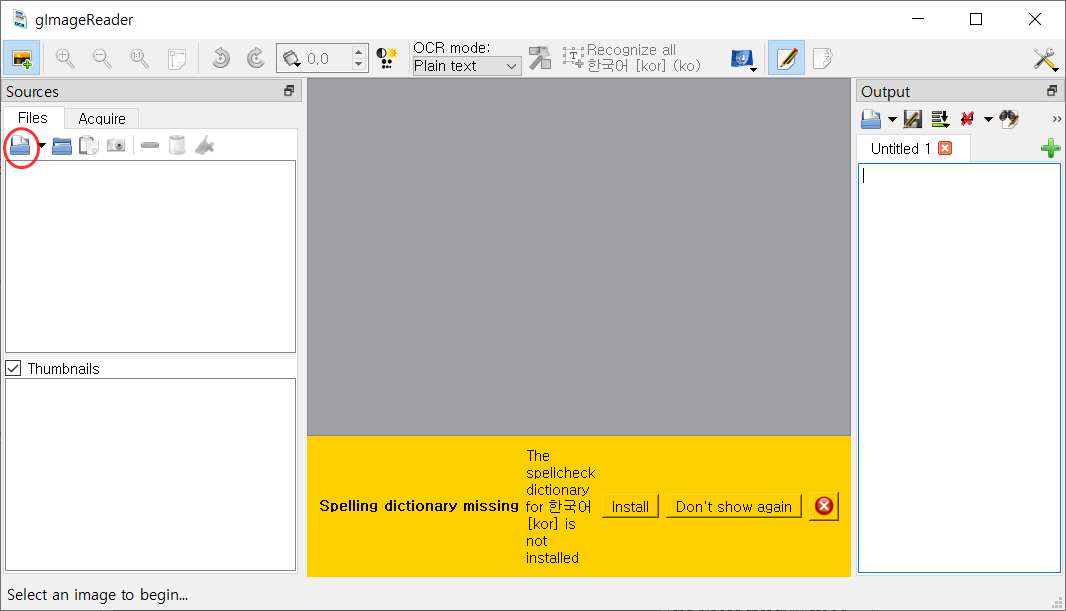Click the add images icon

click(x=20, y=145)
